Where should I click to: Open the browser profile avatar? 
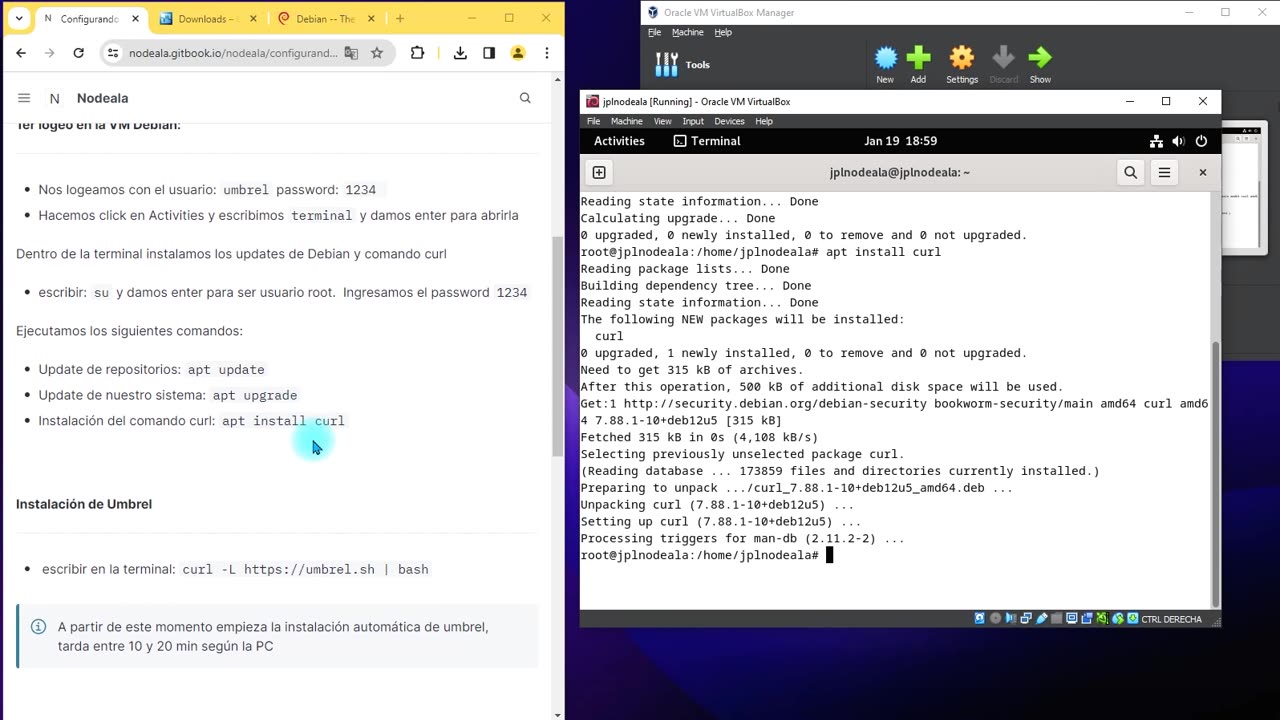pos(518,53)
